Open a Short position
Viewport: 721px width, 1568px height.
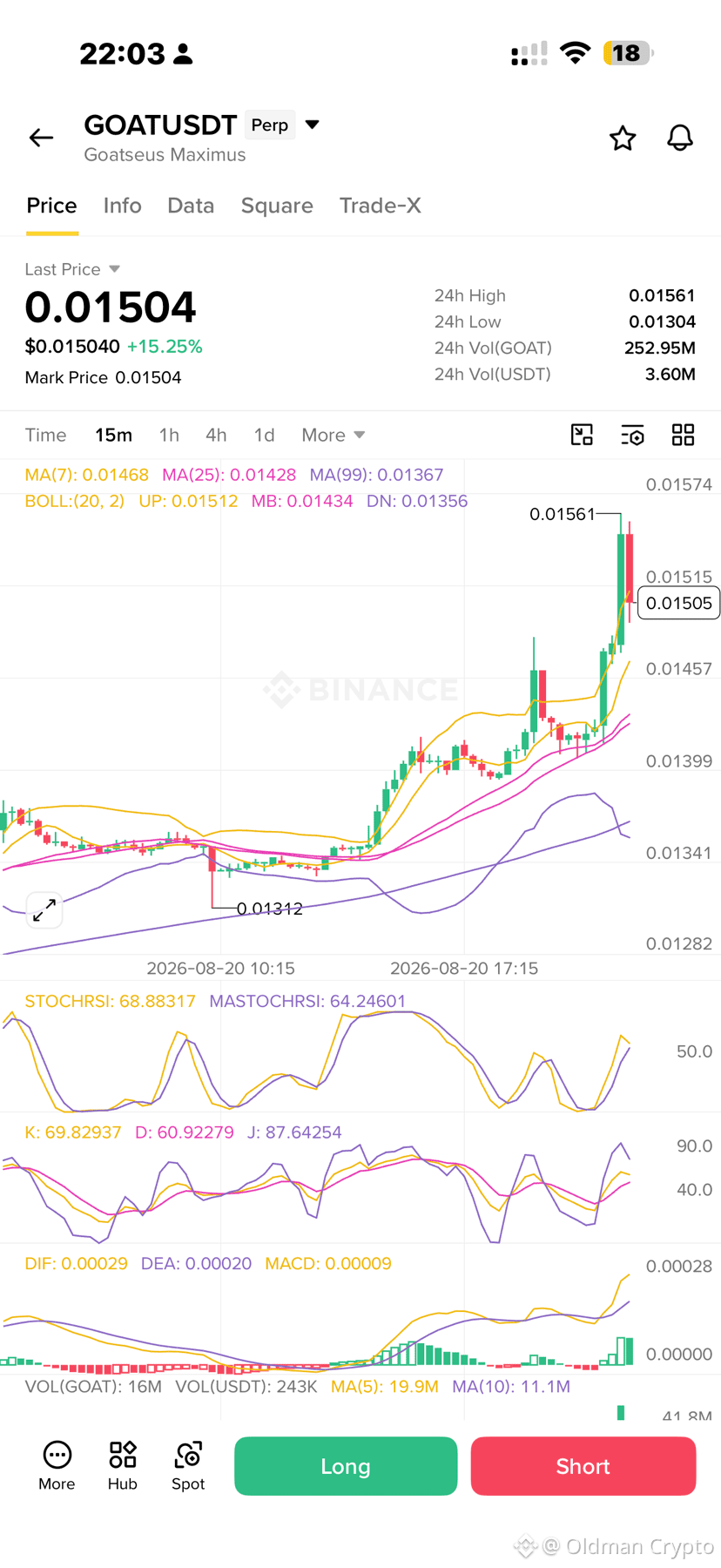point(583,1466)
